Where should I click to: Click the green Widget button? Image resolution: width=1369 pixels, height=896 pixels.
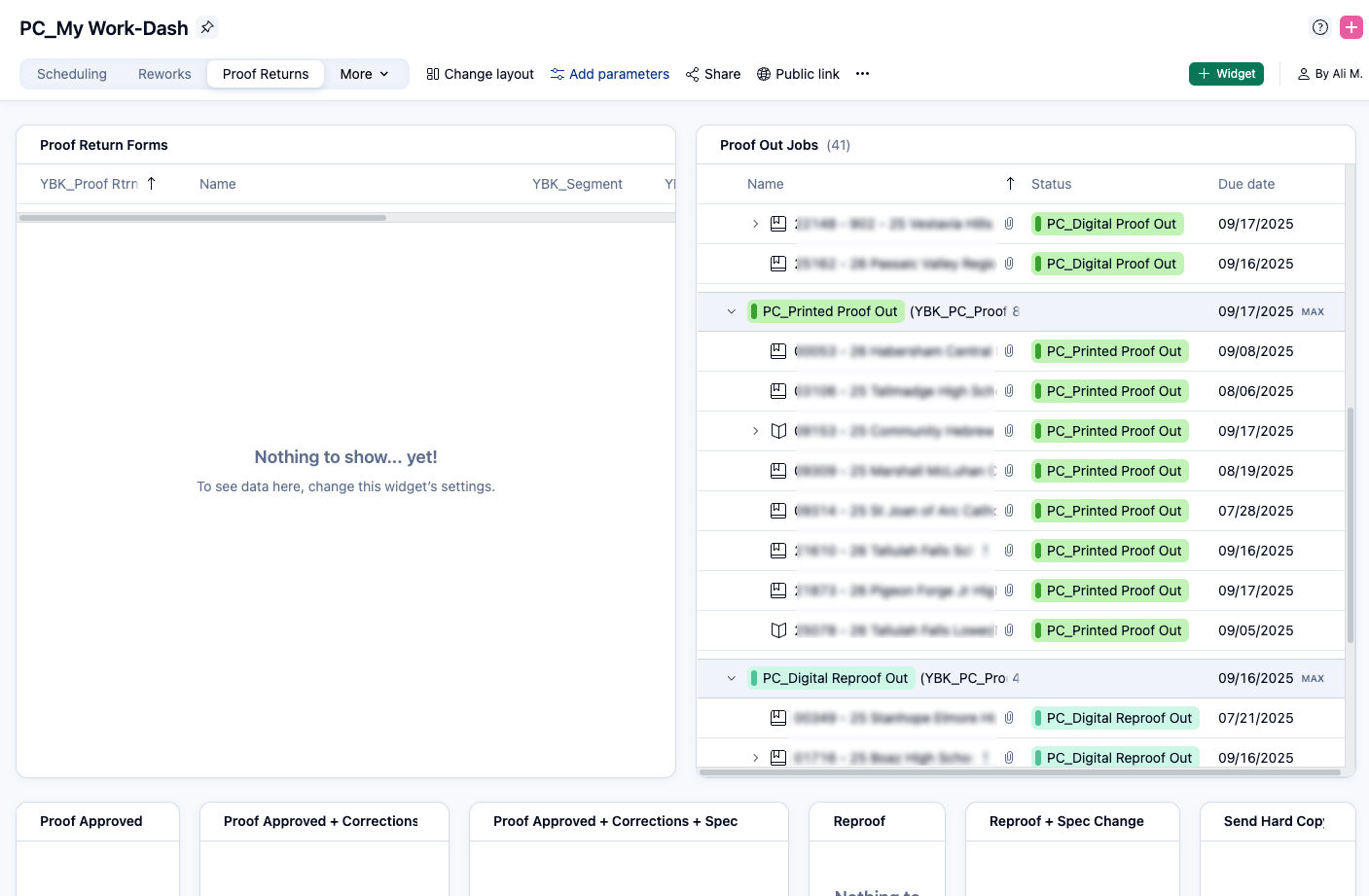(x=1226, y=74)
